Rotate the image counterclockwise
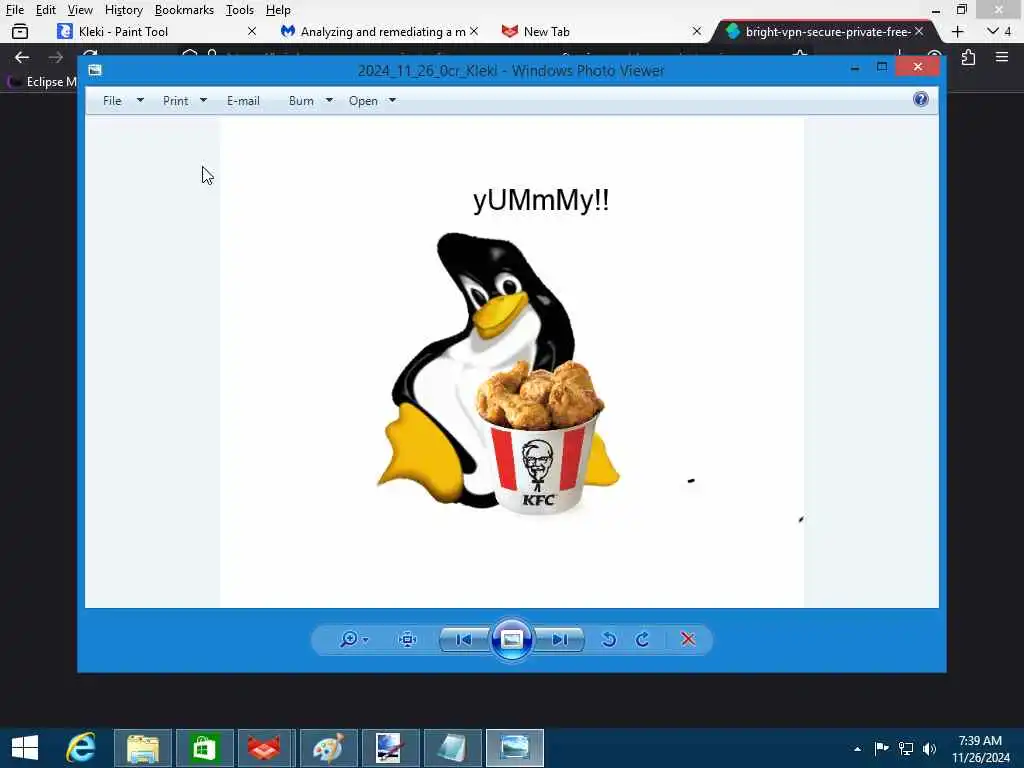The image size is (1024, 768). point(609,639)
